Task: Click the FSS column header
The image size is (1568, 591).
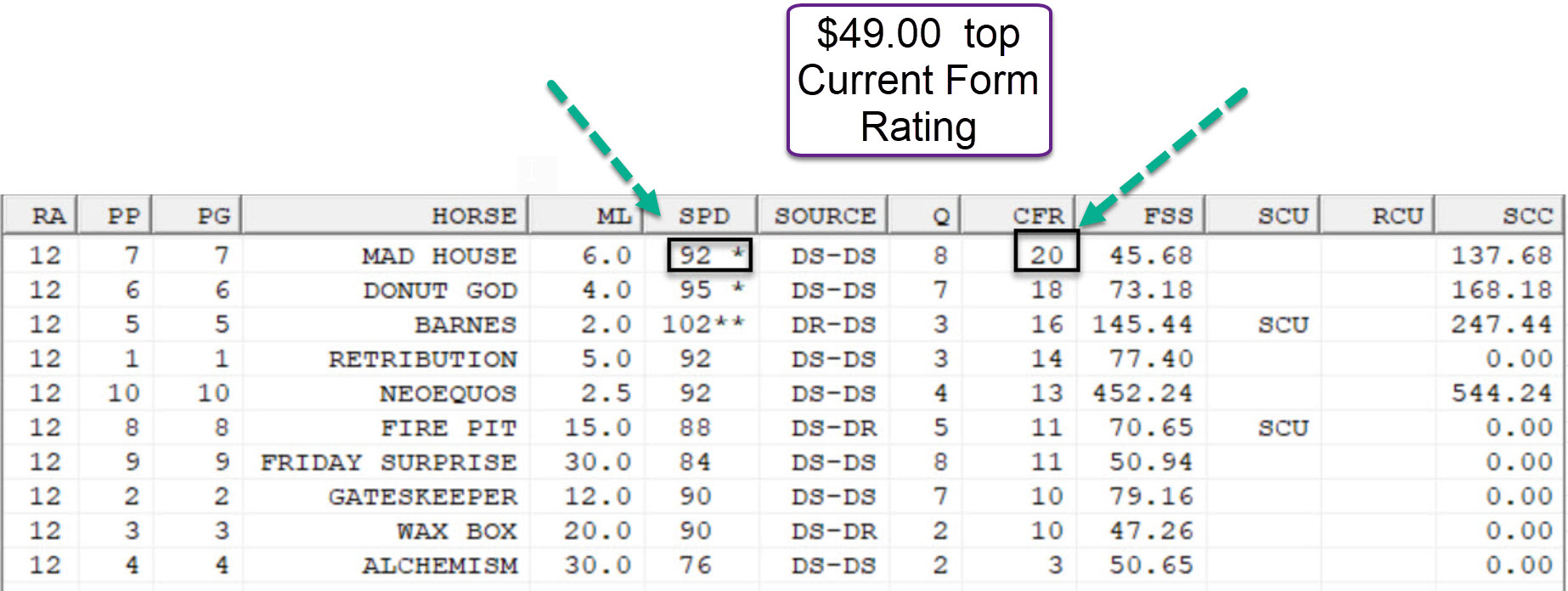Action: click(1167, 216)
